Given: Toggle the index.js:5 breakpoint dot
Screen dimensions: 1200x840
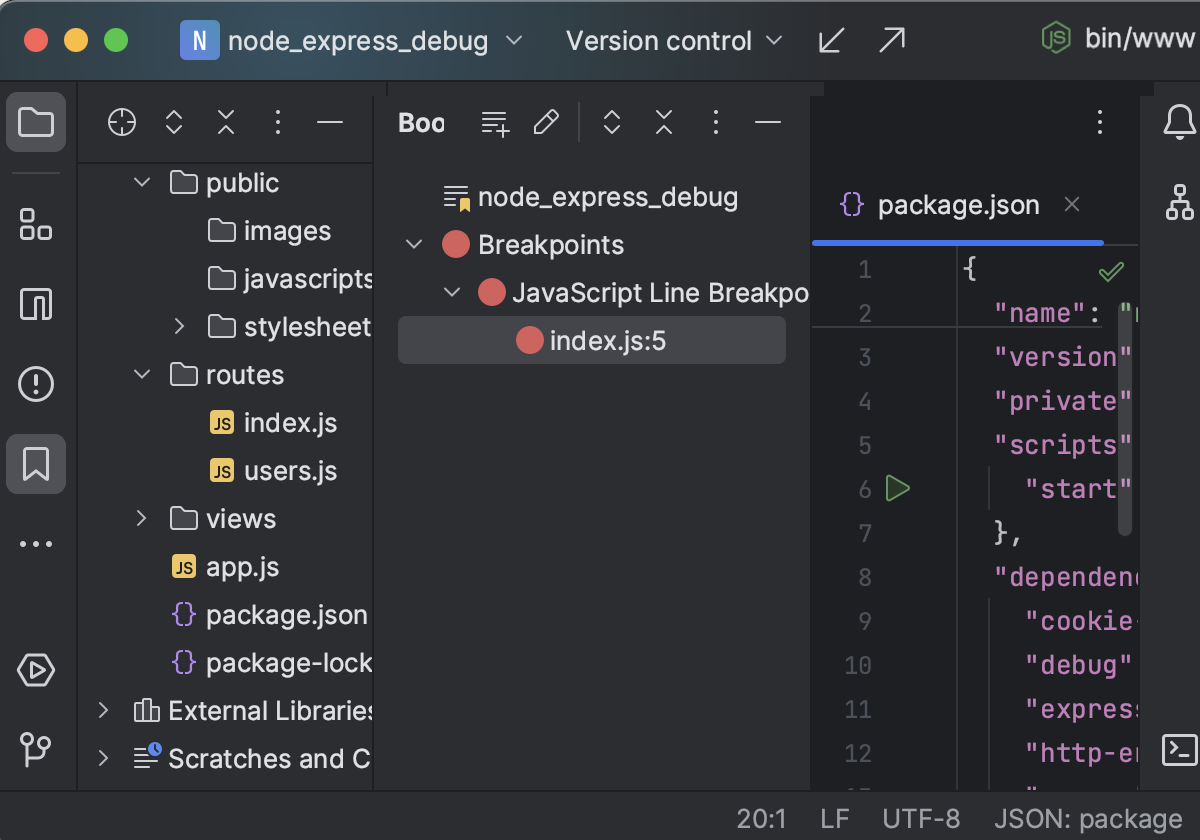Looking at the screenshot, I should pyautogui.click(x=529, y=340).
